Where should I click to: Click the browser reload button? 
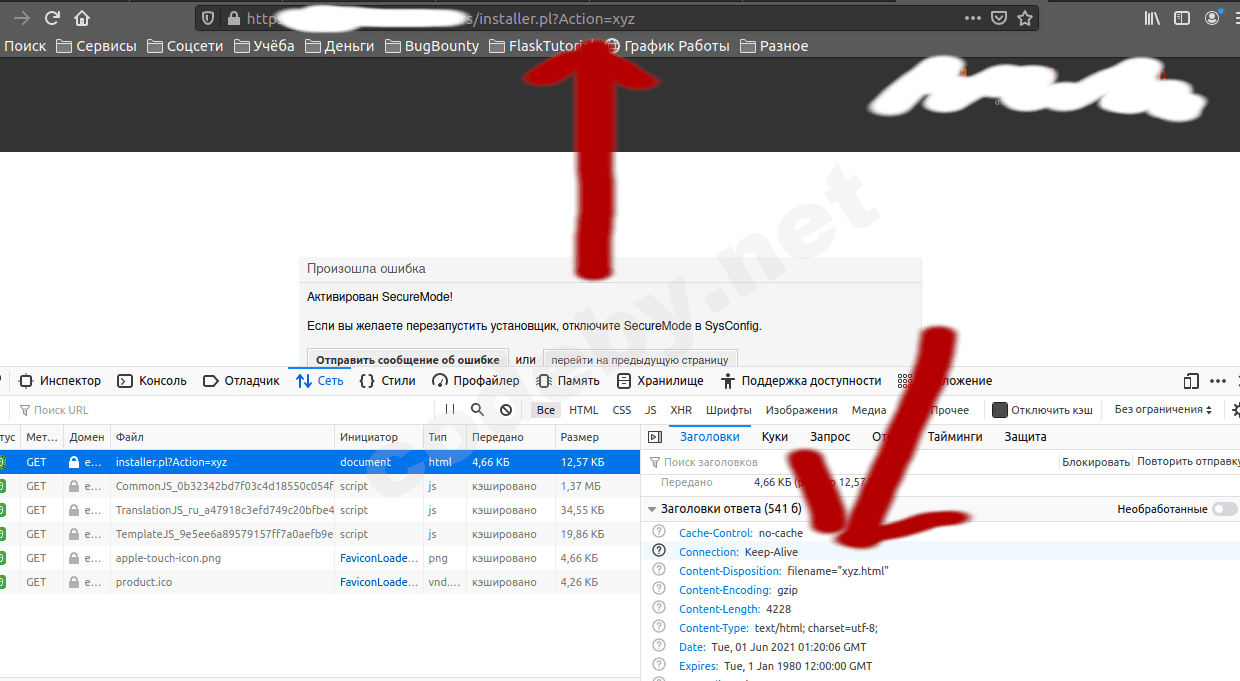click(x=53, y=18)
